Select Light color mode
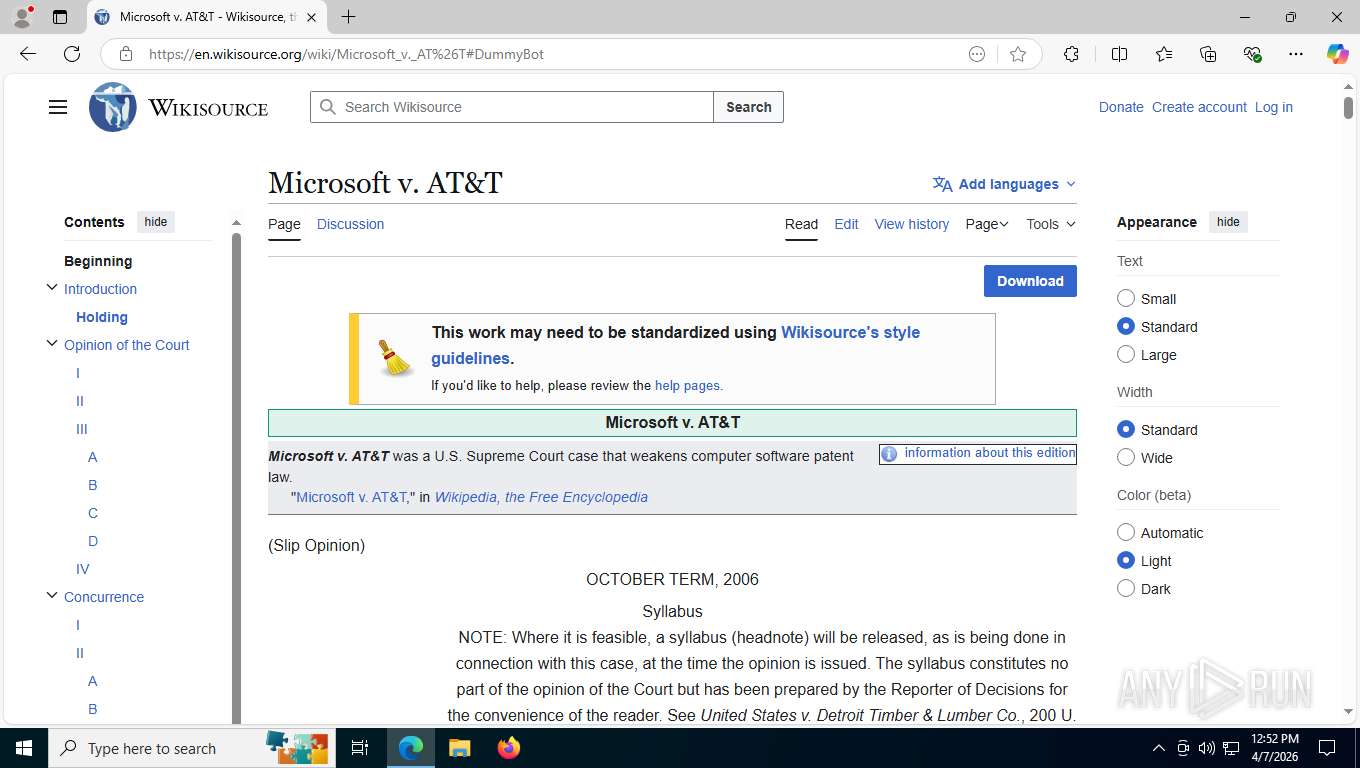The image size is (1360, 768). pos(1126,560)
